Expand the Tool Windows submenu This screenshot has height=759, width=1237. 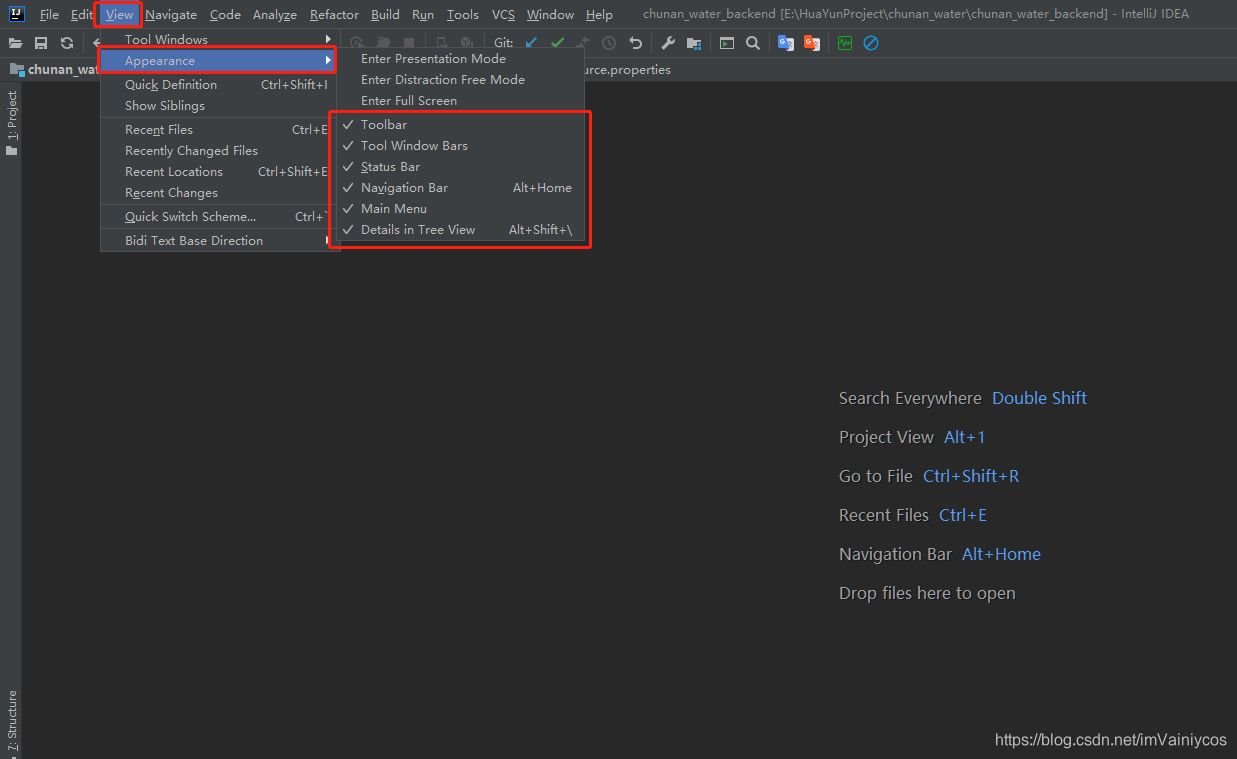tap(218, 40)
